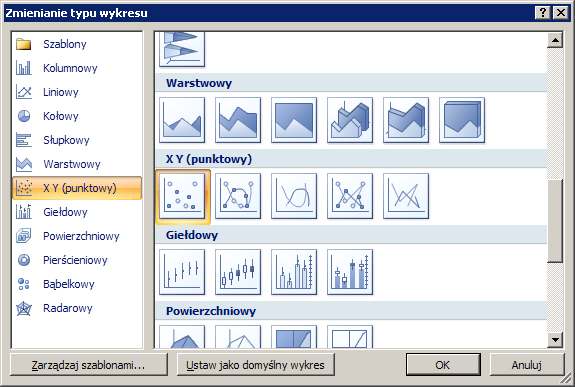Choose scatter with straight lines only
575x387 pixels.
click(406, 196)
